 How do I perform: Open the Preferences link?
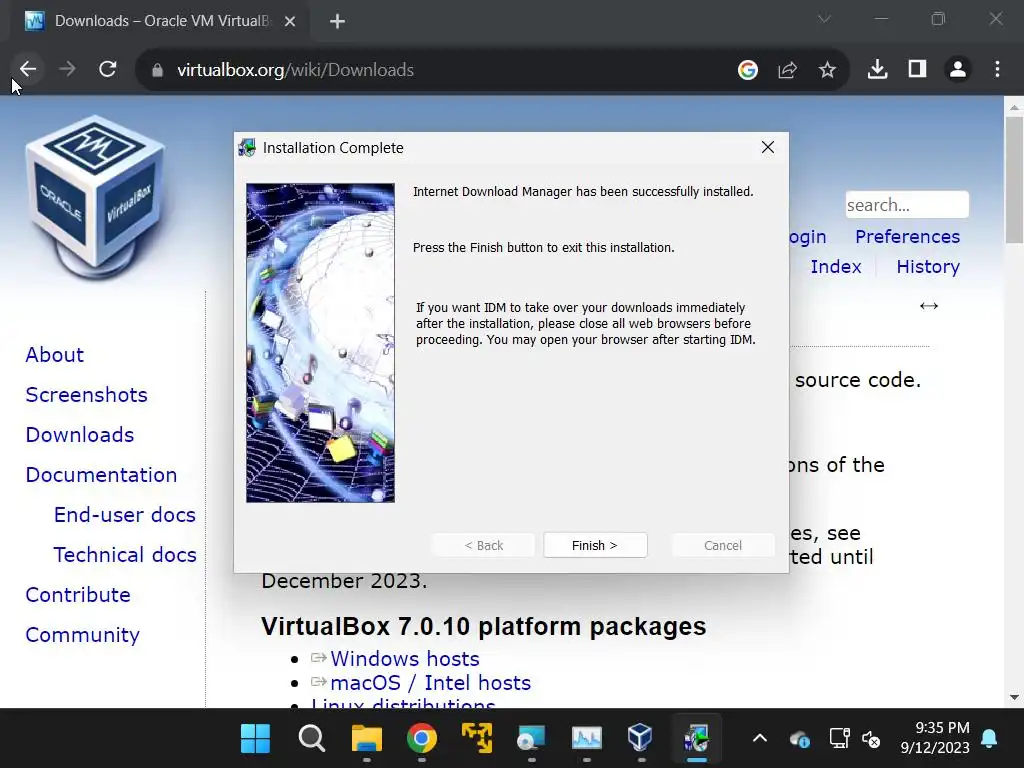coord(907,236)
